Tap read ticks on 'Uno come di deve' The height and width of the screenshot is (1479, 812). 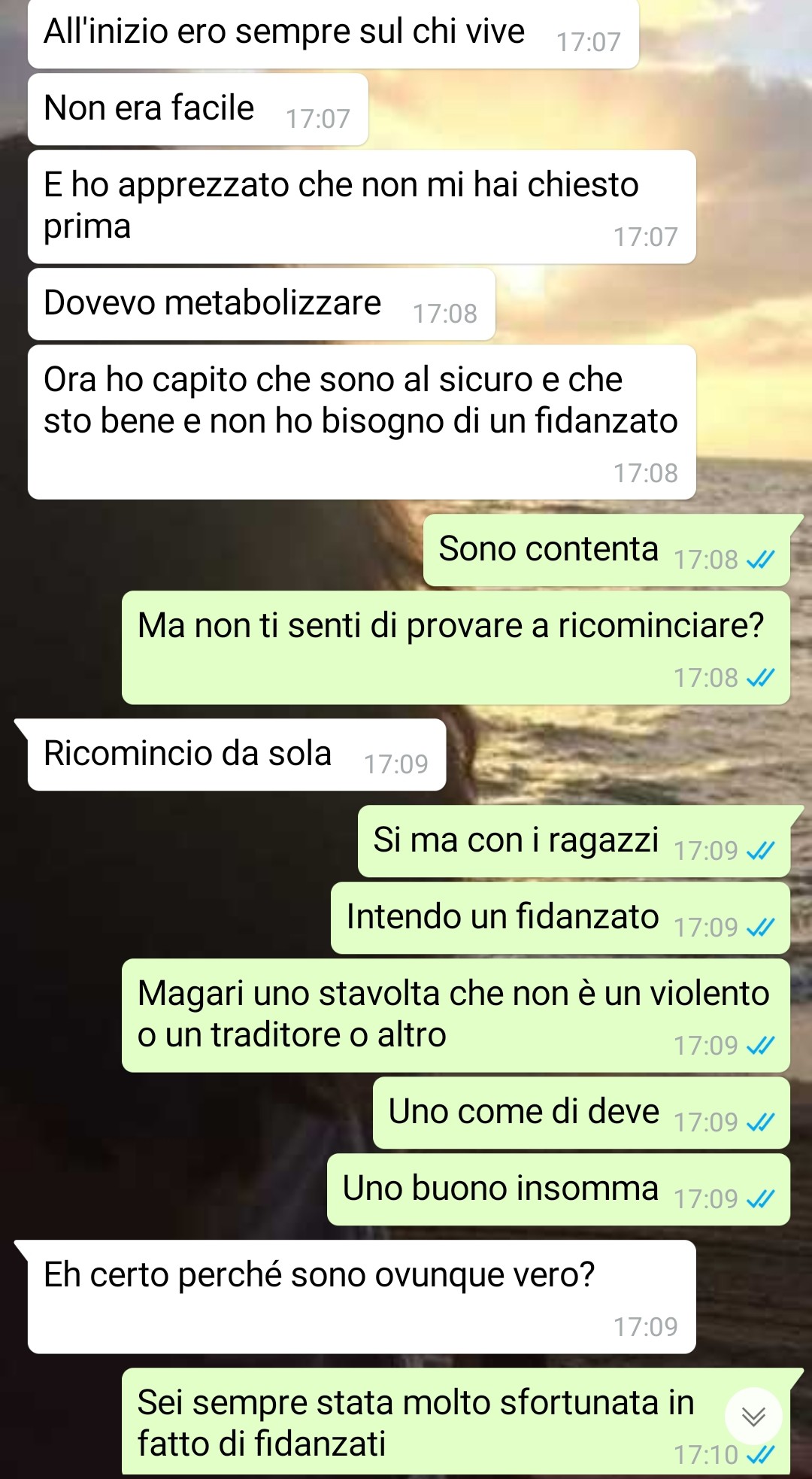760,1122
